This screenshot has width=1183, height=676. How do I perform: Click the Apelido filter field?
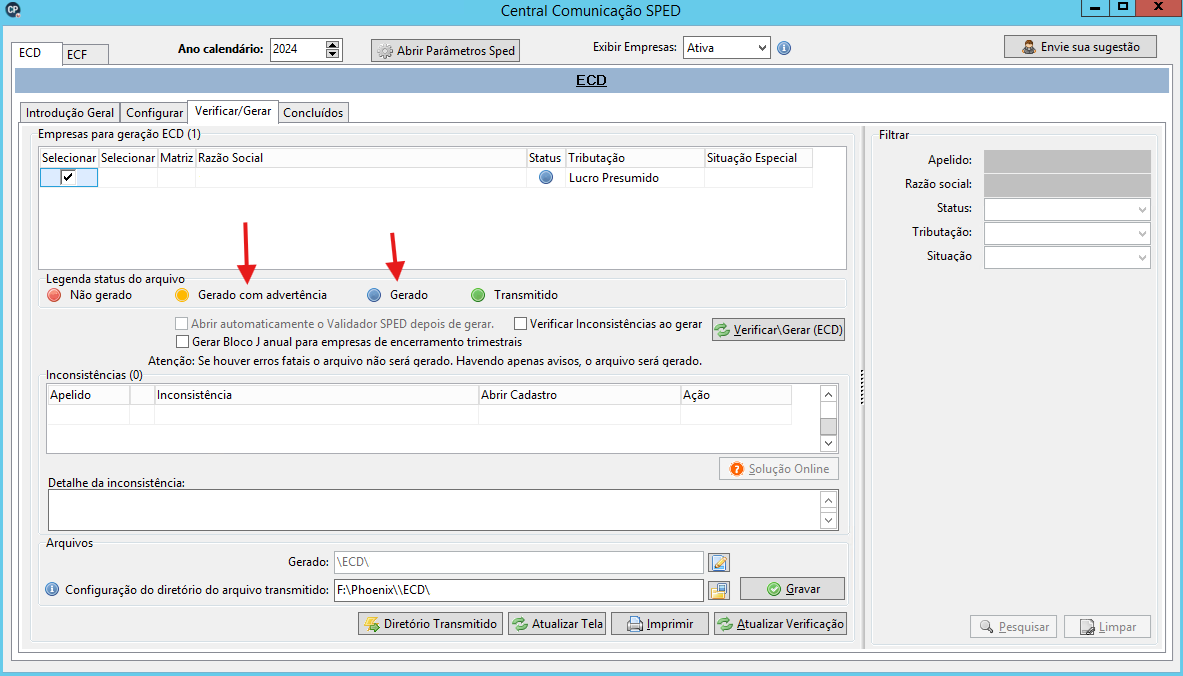[1067, 161]
